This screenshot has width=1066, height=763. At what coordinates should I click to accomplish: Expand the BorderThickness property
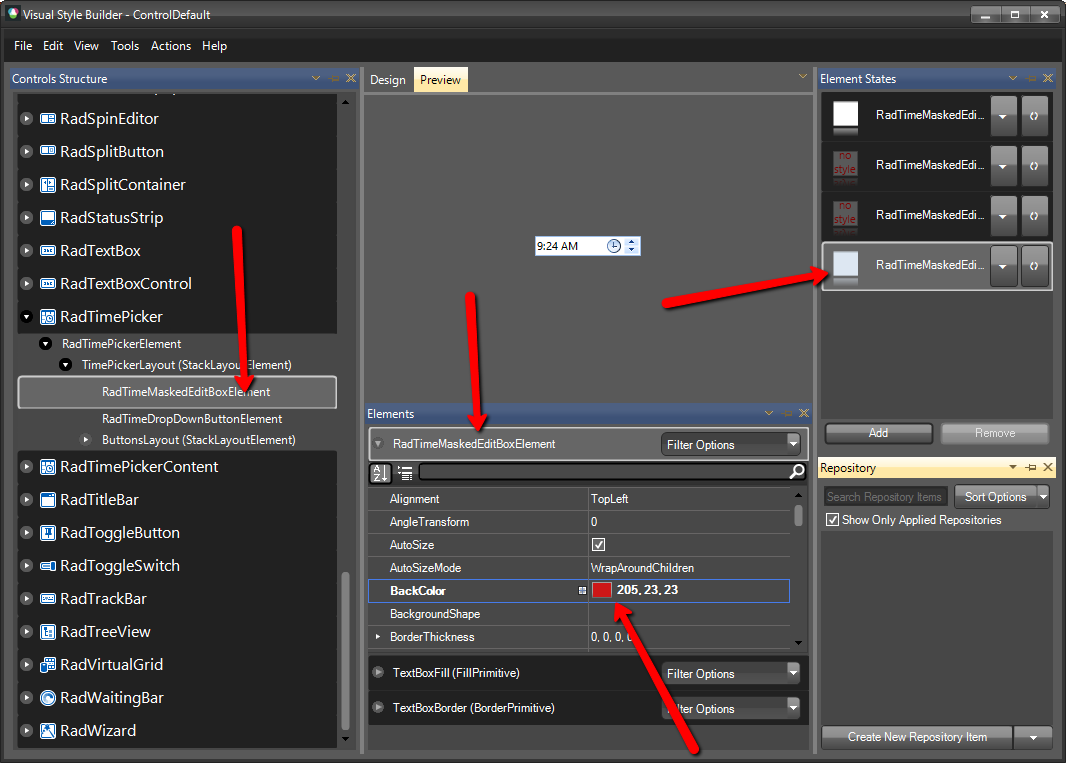point(378,637)
